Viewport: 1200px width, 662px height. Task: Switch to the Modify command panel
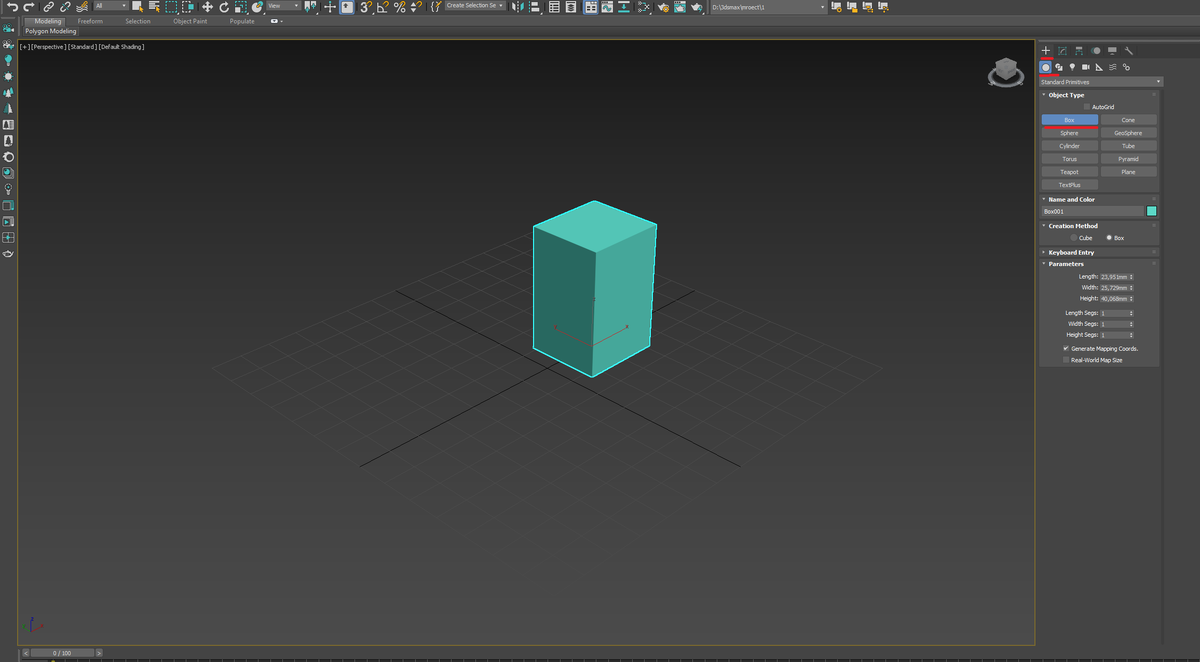(1062, 50)
